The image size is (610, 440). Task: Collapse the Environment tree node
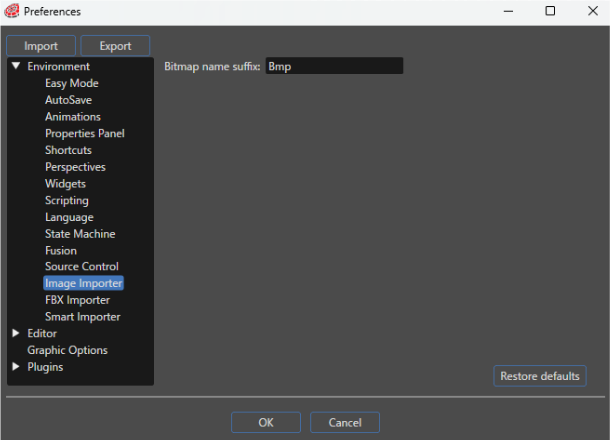click(x=16, y=66)
